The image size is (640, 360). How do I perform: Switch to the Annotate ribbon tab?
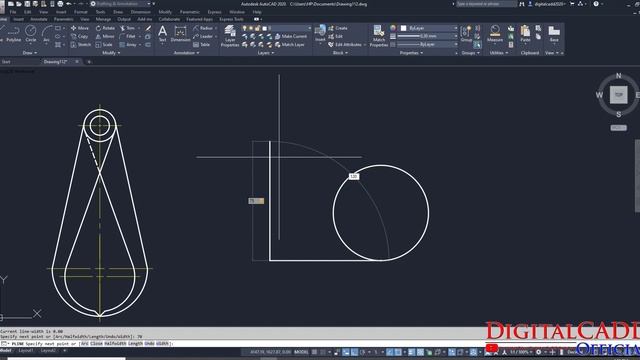pos(39,19)
